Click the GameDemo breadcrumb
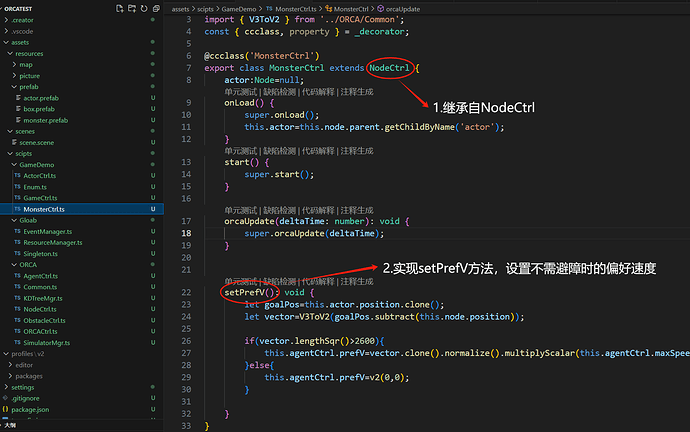Screen dimensions: 690x432 [x=239, y=9]
